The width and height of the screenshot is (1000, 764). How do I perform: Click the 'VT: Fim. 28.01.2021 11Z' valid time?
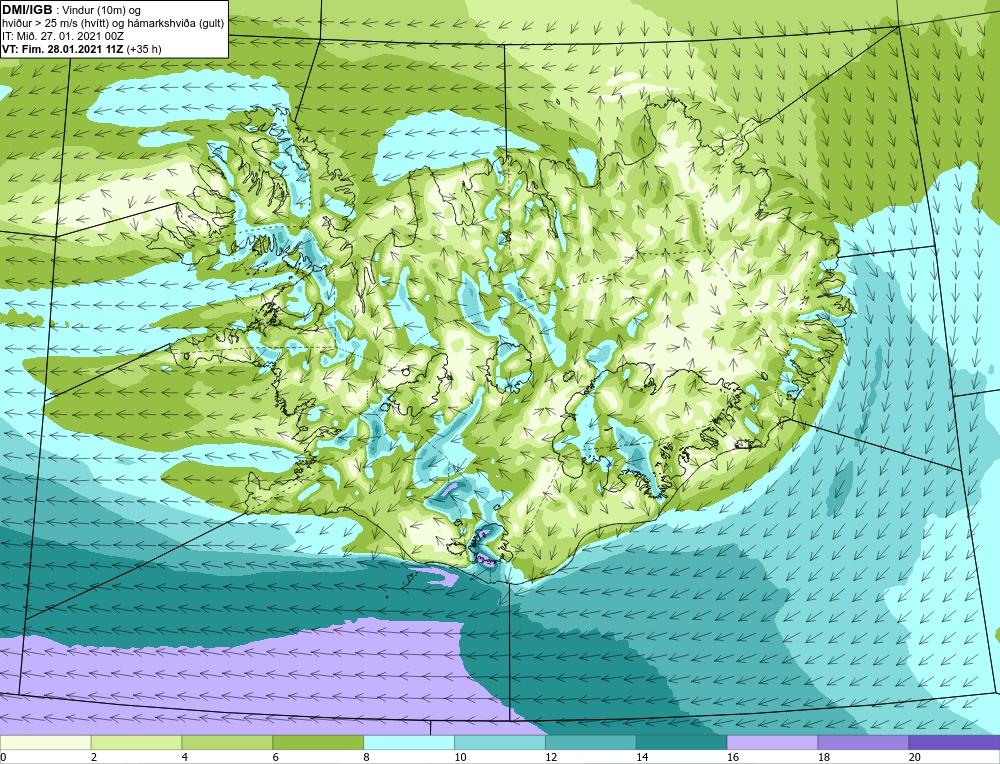tap(63, 49)
